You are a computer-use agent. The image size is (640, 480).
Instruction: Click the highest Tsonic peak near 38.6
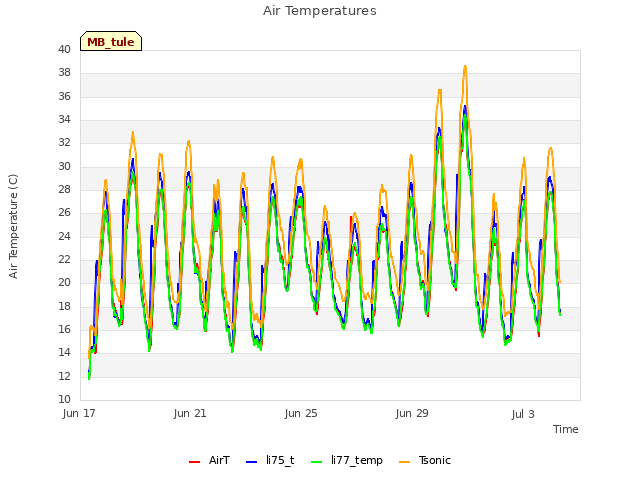(465, 67)
